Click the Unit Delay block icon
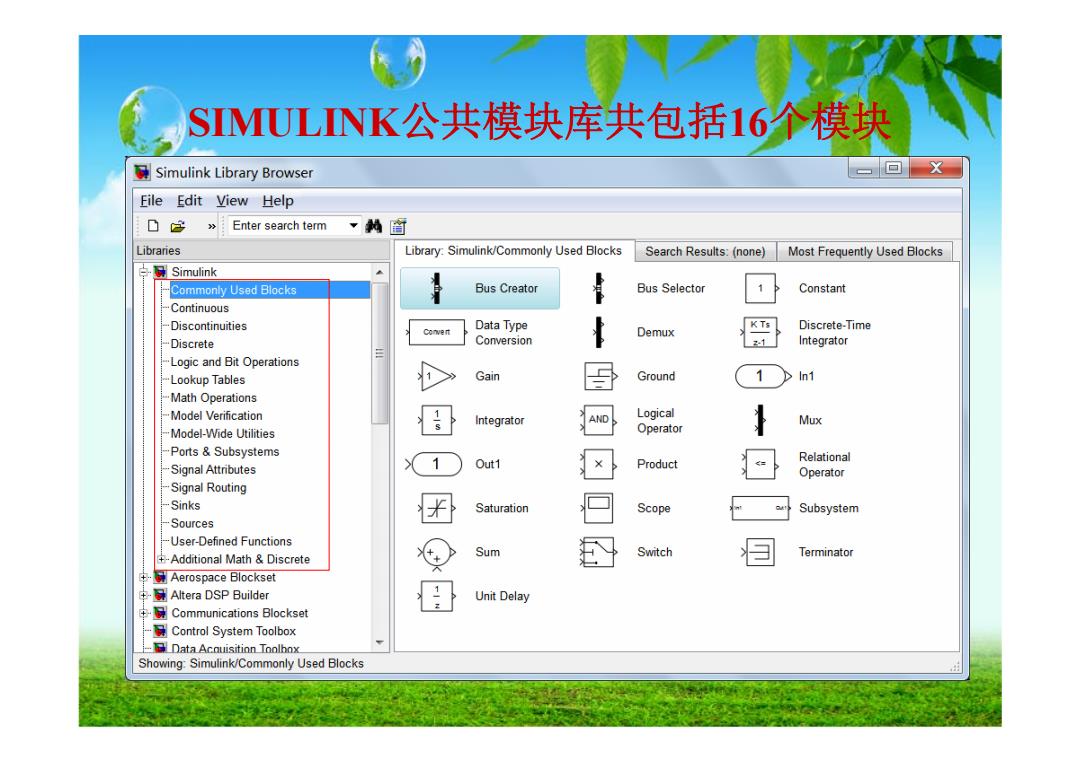Screen dimensions: 1080x763 point(437,596)
